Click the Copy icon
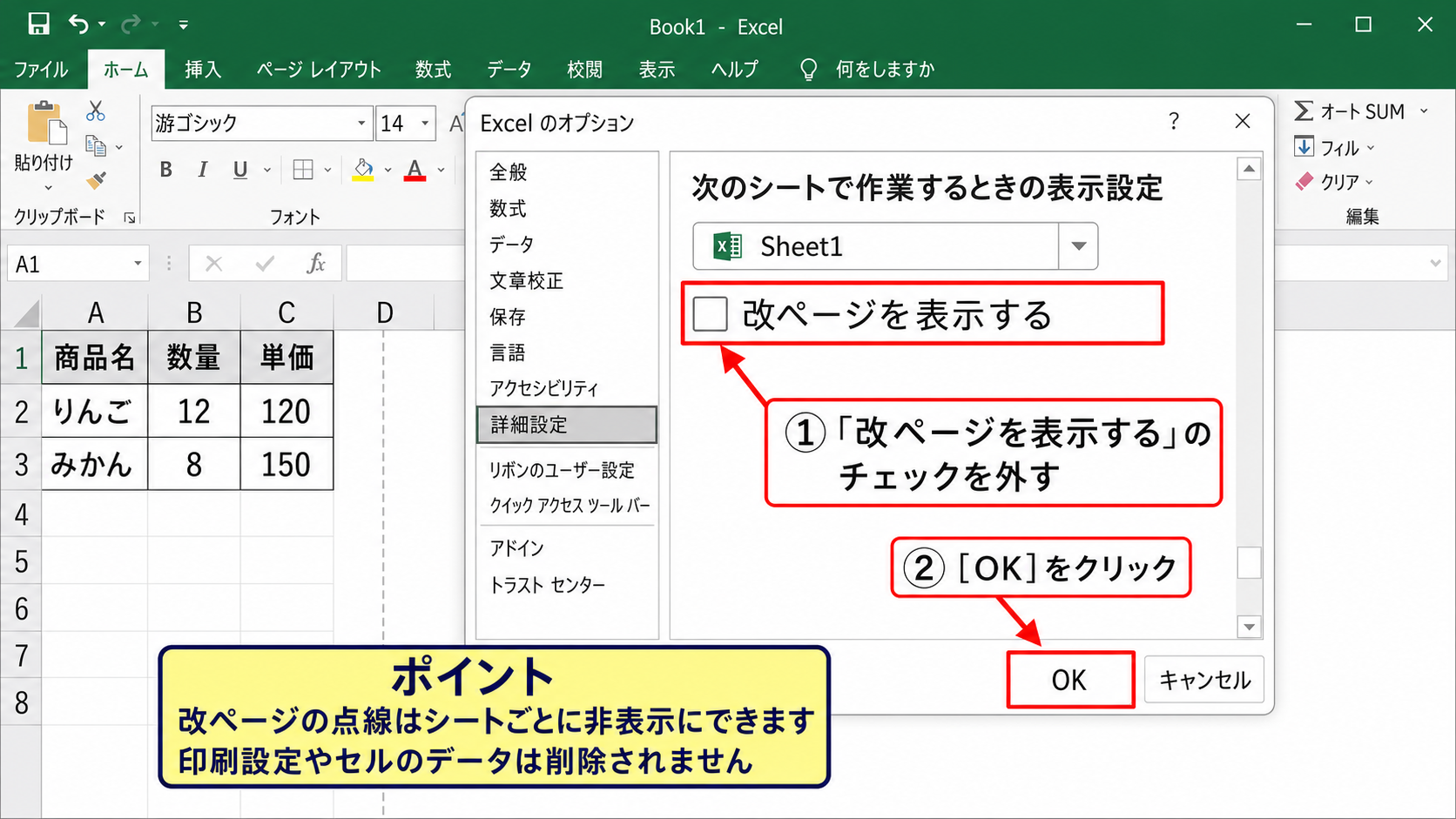This screenshot has height=819, width=1456. (x=95, y=145)
